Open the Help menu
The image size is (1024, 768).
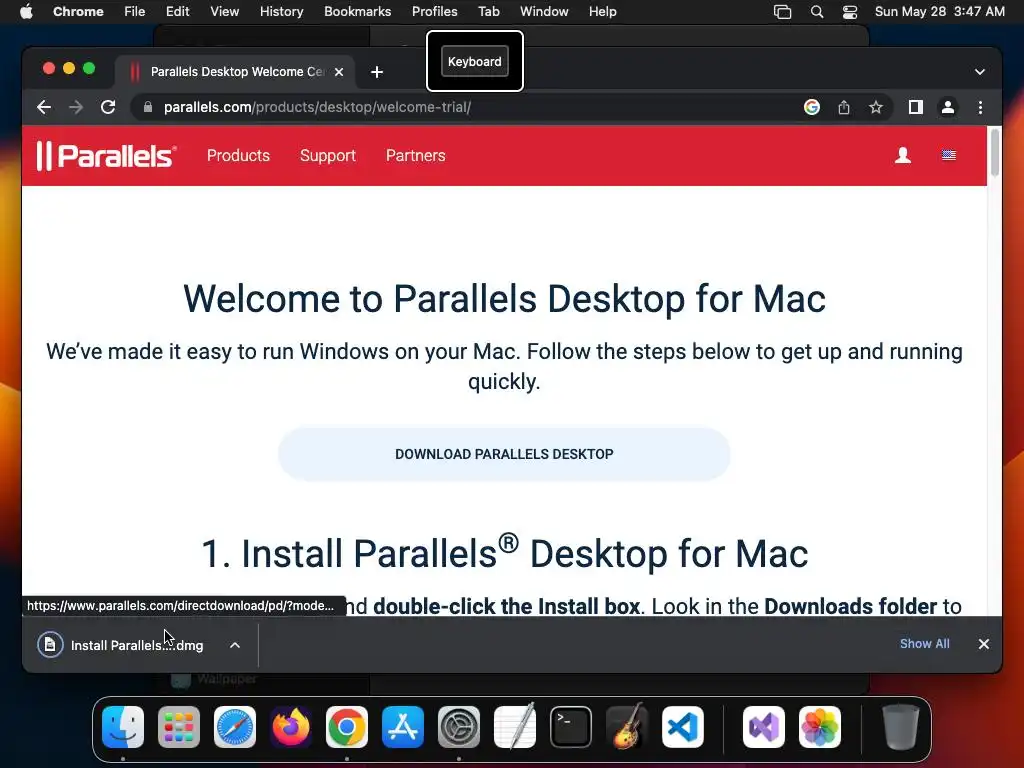click(602, 12)
